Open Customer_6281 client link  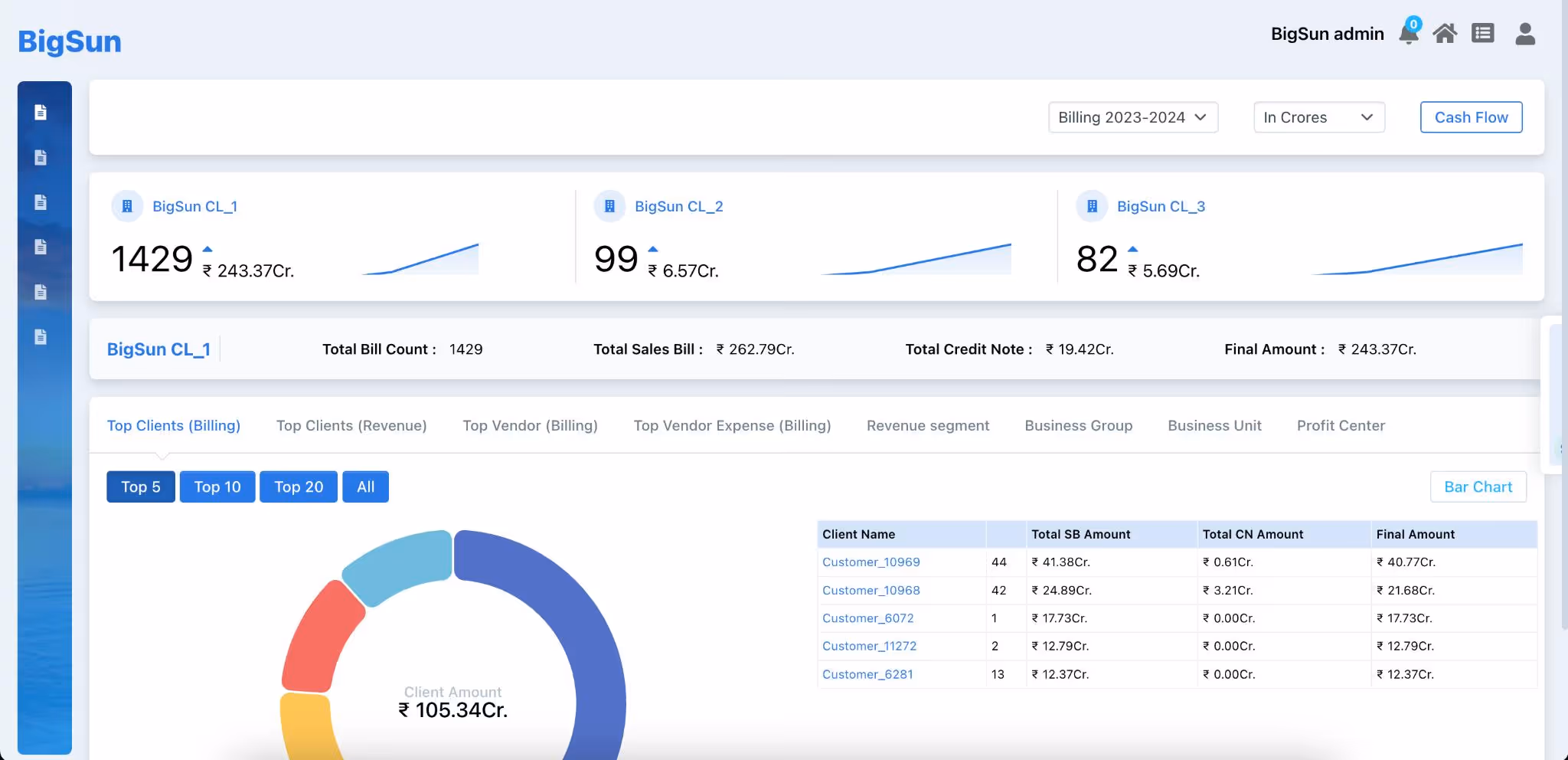click(867, 674)
